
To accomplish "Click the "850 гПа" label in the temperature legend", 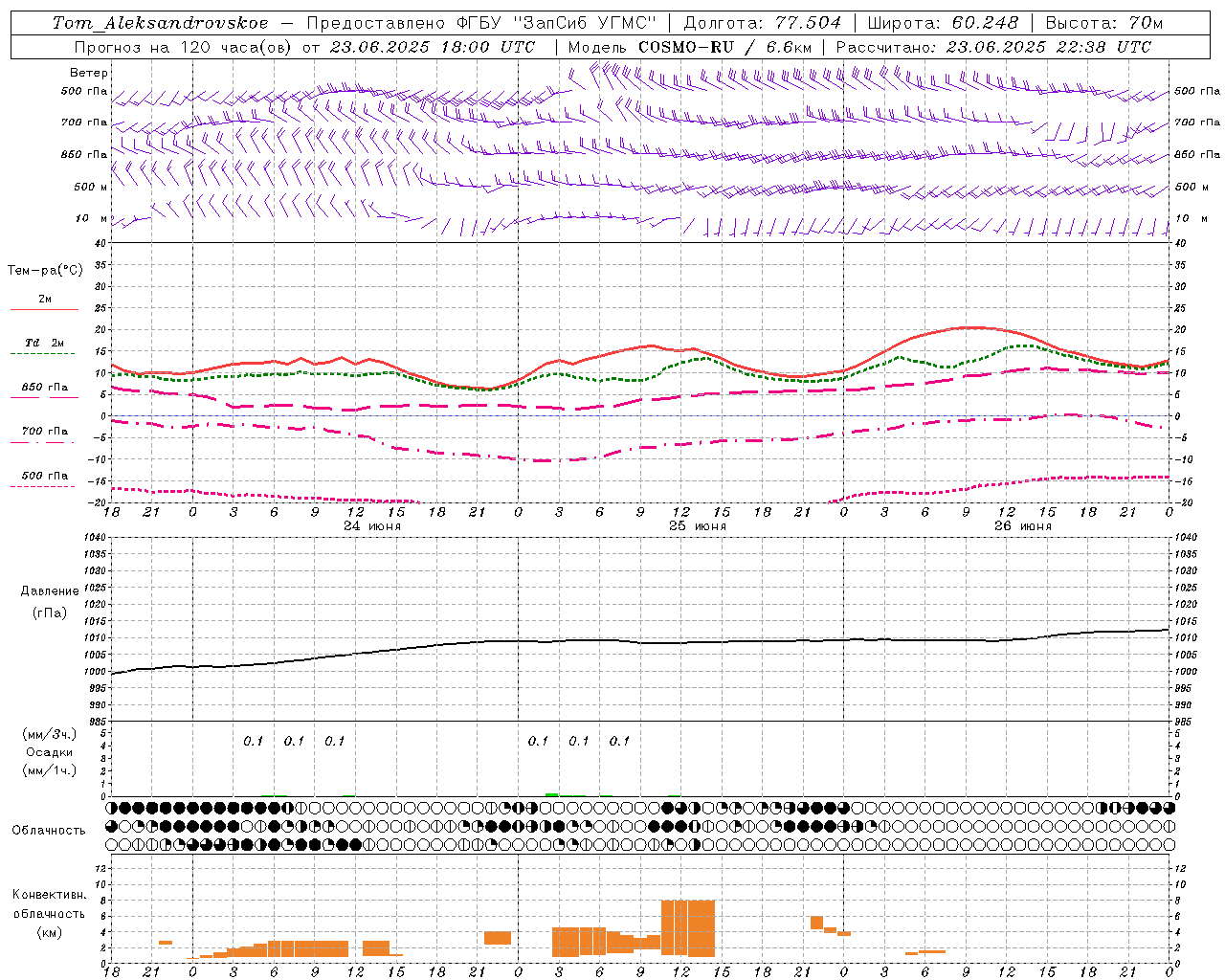I will point(45,388).
